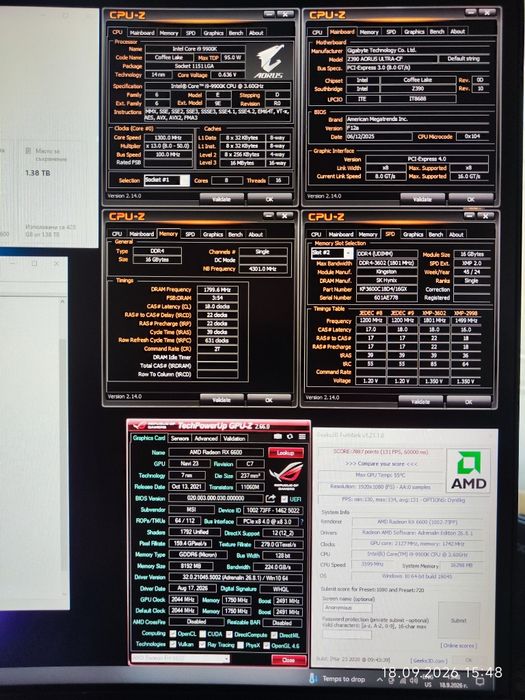Open the GPU selector dropdown in GPU-Z
Screen dimensions: 525x700
click(x=180, y=658)
